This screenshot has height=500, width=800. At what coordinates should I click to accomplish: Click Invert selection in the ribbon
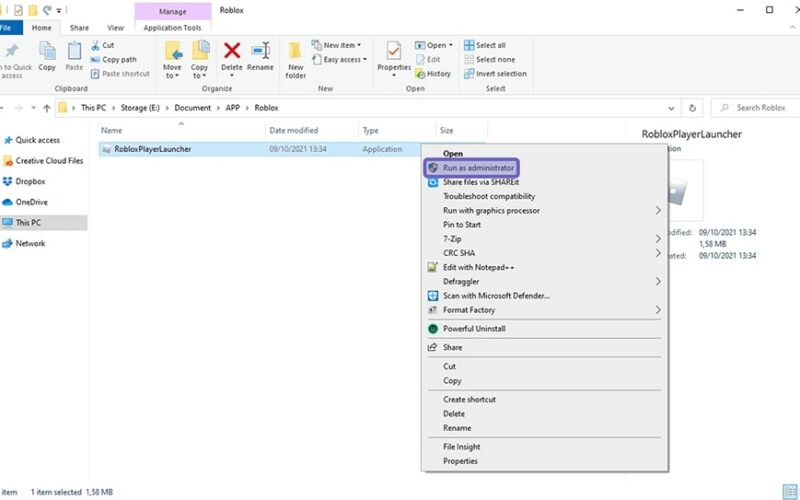[x=495, y=74]
